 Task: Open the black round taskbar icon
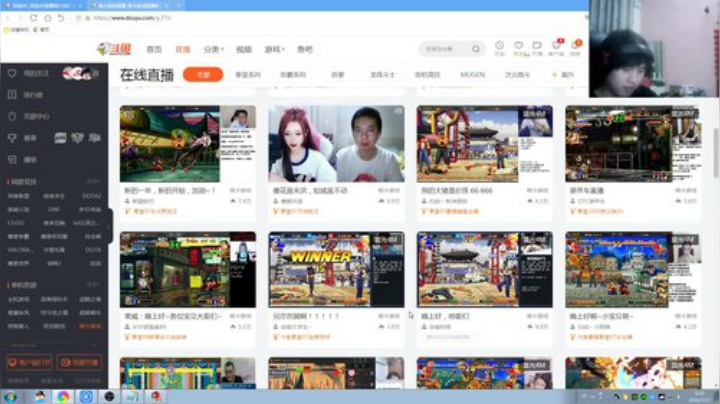[109, 397]
